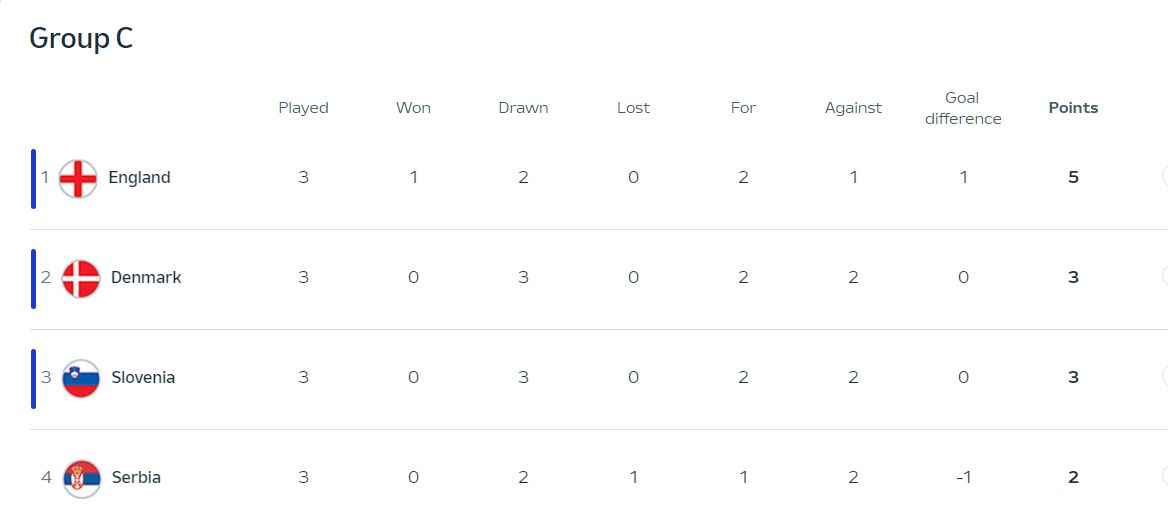
Task: Click the Group C heading
Action: click(81, 39)
